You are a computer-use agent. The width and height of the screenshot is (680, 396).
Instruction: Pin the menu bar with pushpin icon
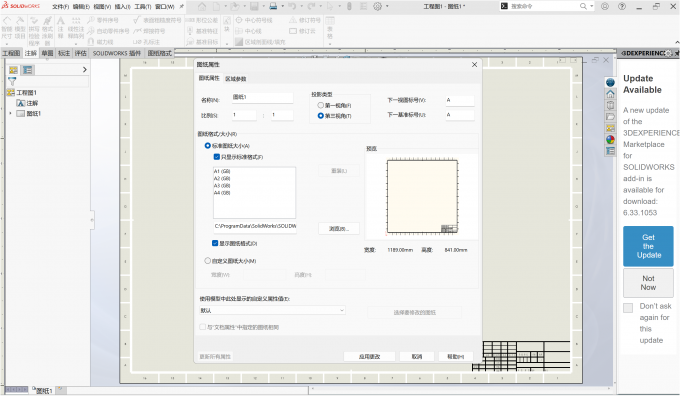pyautogui.click(x=182, y=6)
